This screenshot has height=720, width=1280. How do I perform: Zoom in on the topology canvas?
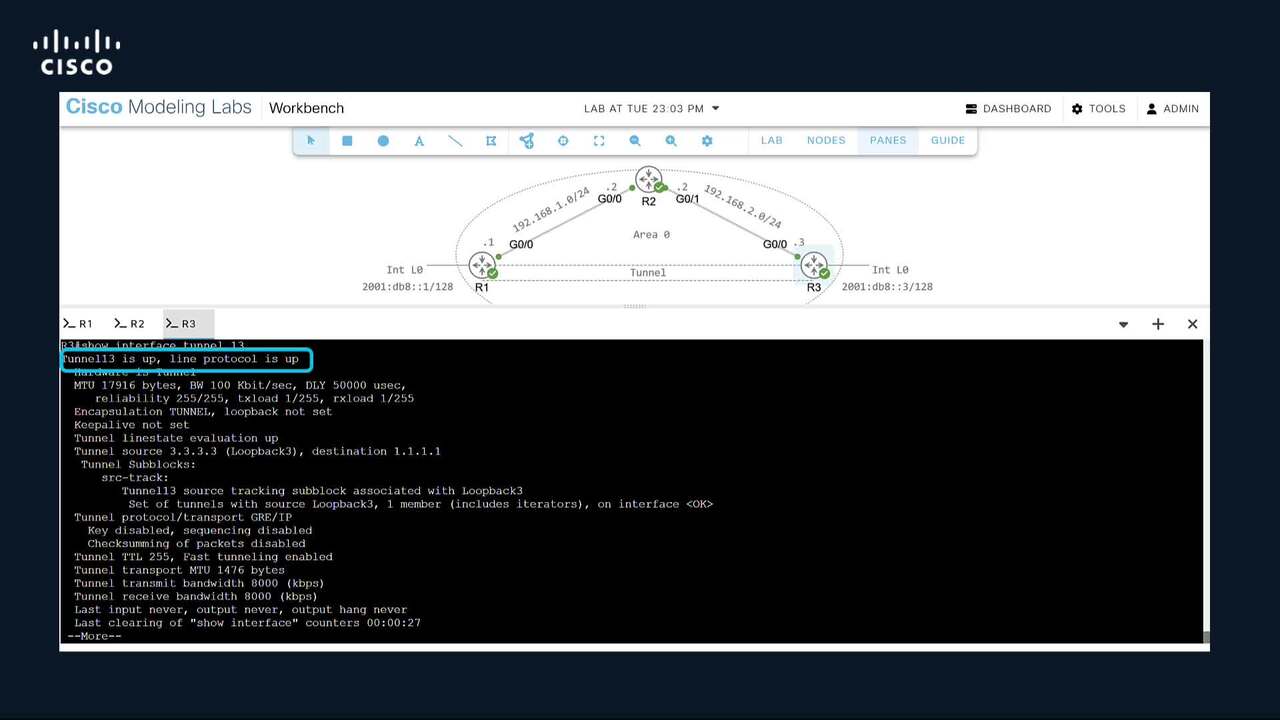(x=671, y=141)
